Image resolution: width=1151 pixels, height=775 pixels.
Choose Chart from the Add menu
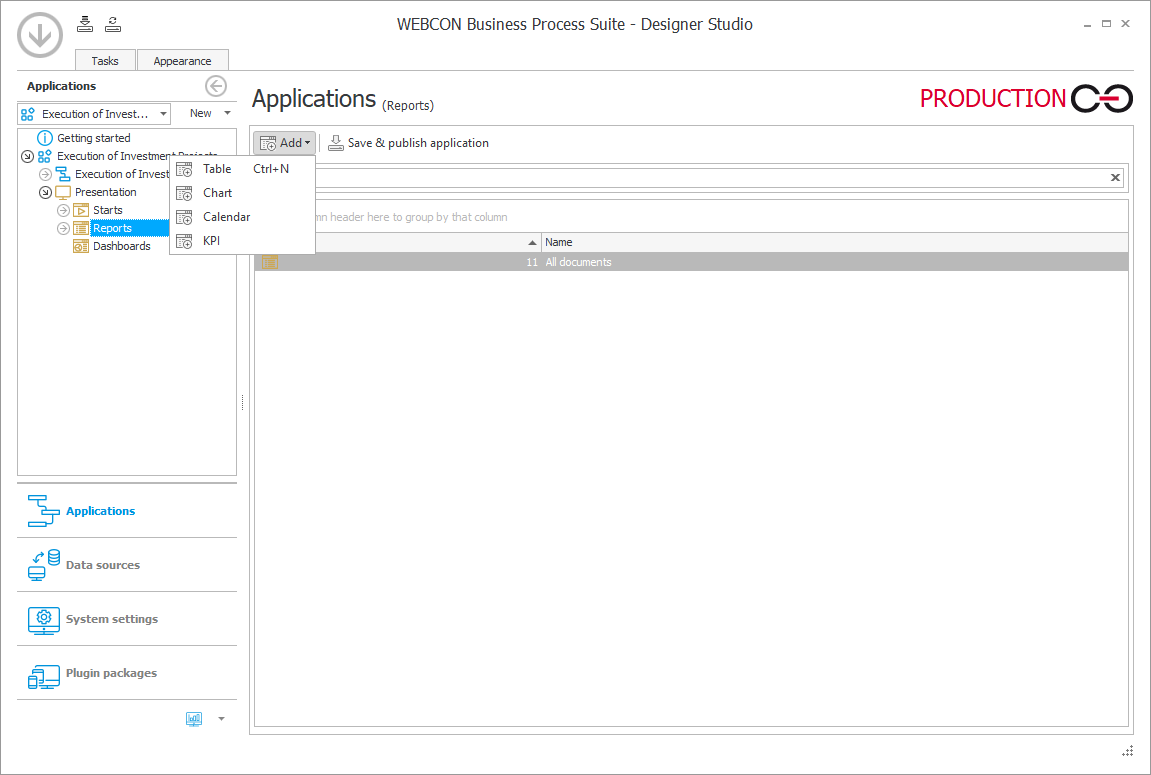242,193
